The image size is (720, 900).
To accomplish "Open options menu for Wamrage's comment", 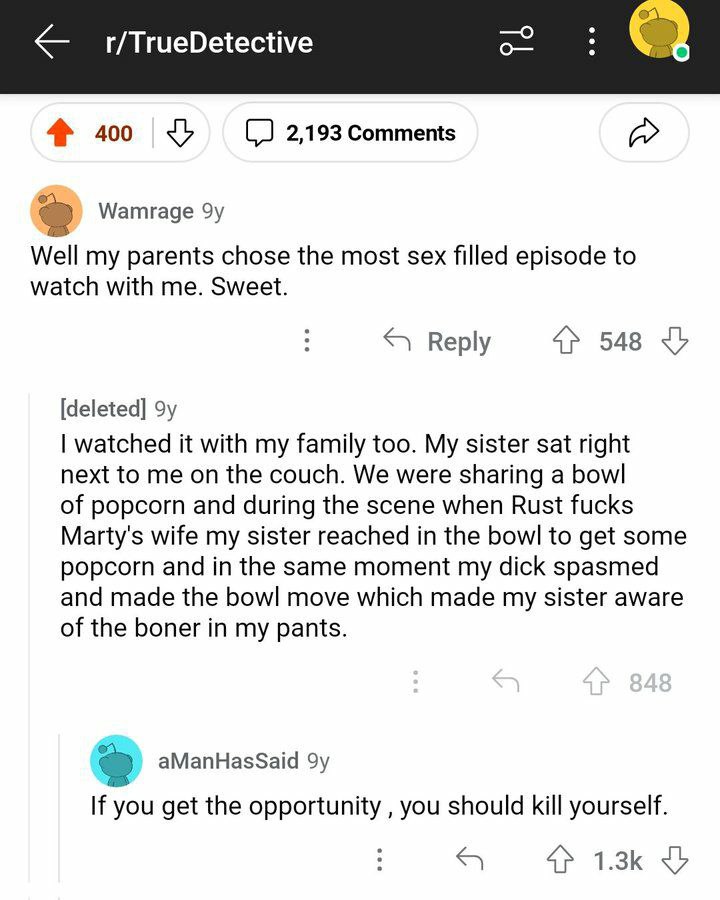I will pos(307,341).
